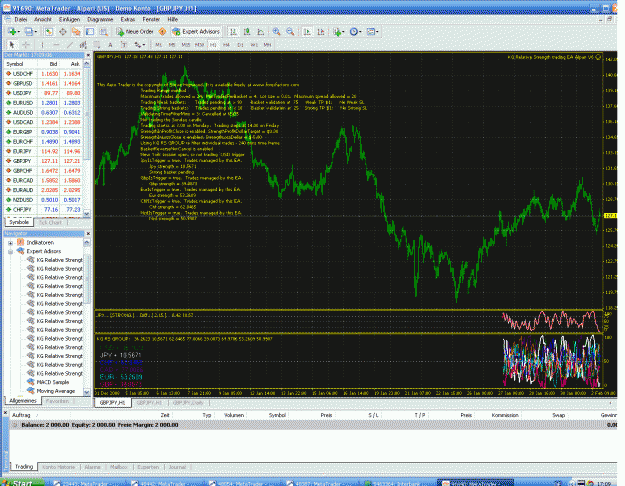Screen dimensions: 625x486
Task: Zoom out on the chart
Action: pyautogui.click(x=290, y=31)
